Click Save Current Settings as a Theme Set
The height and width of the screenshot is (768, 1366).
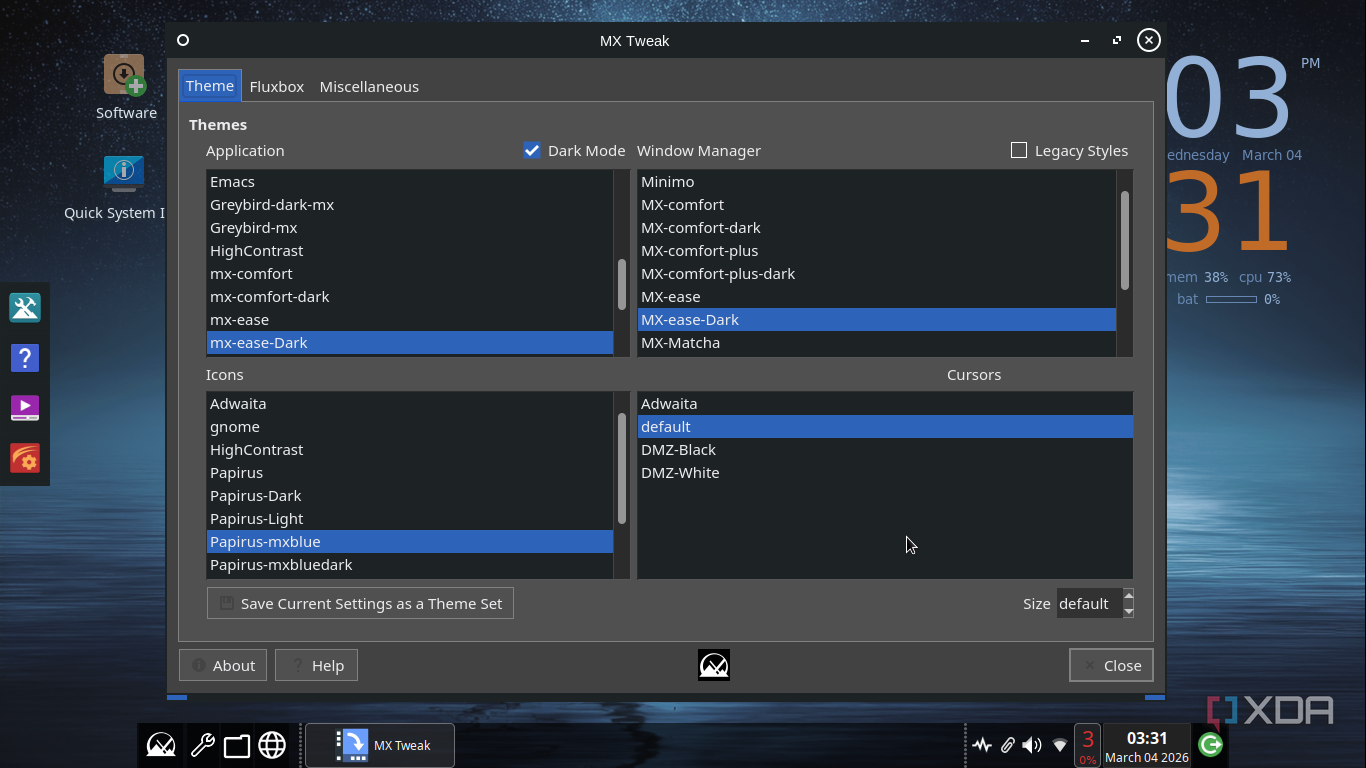(x=360, y=603)
